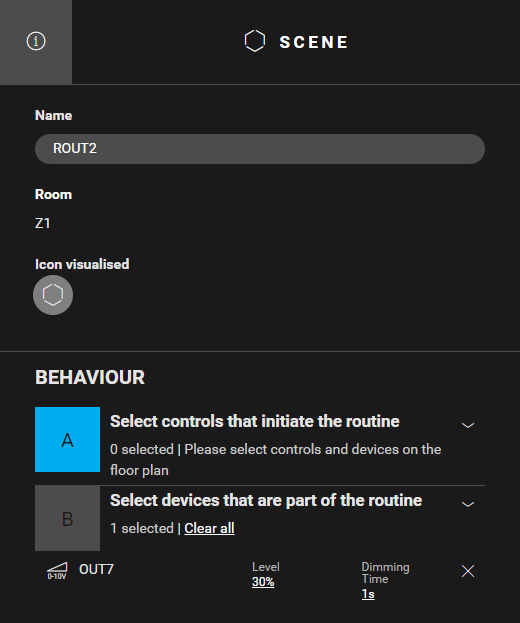The width and height of the screenshot is (520, 623).
Task: Click the 0-10V dimmer icon for OUT7
Action: point(57,571)
